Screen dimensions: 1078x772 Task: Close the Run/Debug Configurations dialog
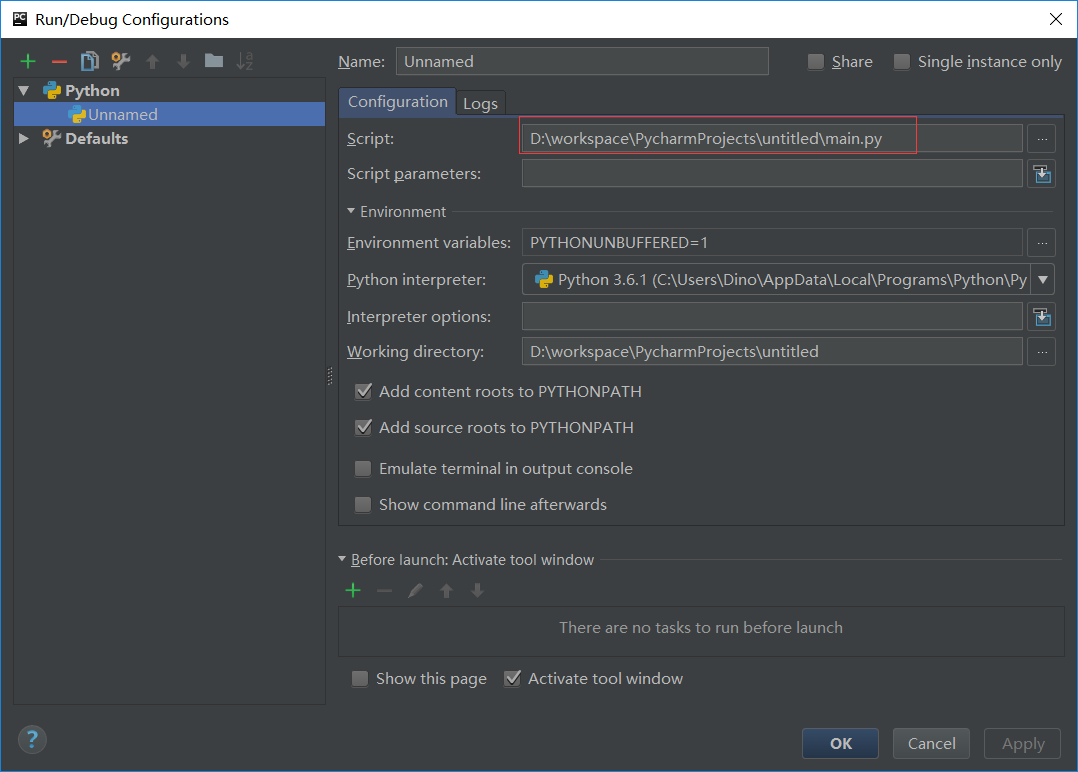tap(1056, 19)
